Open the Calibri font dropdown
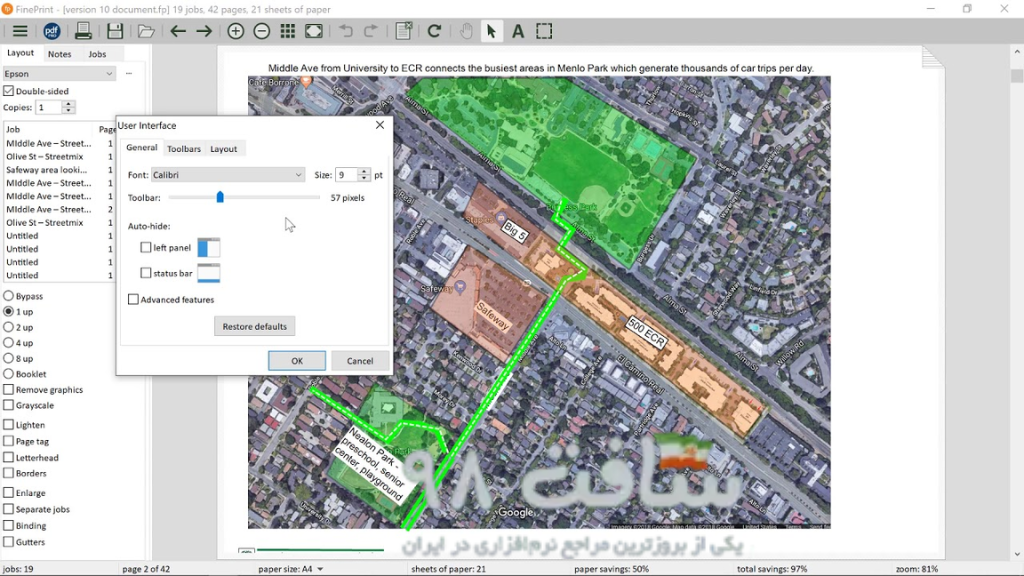The image size is (1024, 576). 227,174
